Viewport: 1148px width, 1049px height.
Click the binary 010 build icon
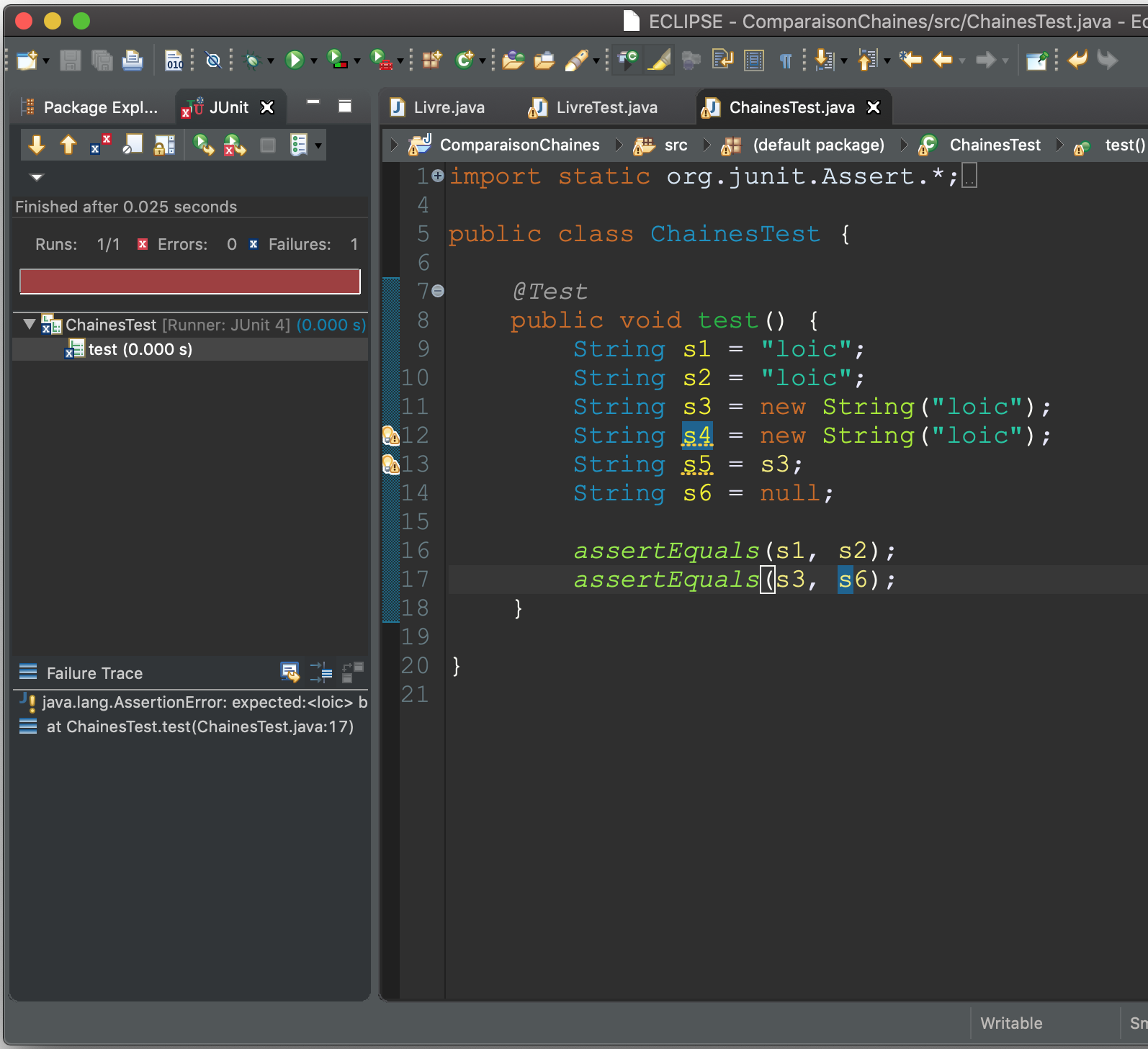pos(174,60)
